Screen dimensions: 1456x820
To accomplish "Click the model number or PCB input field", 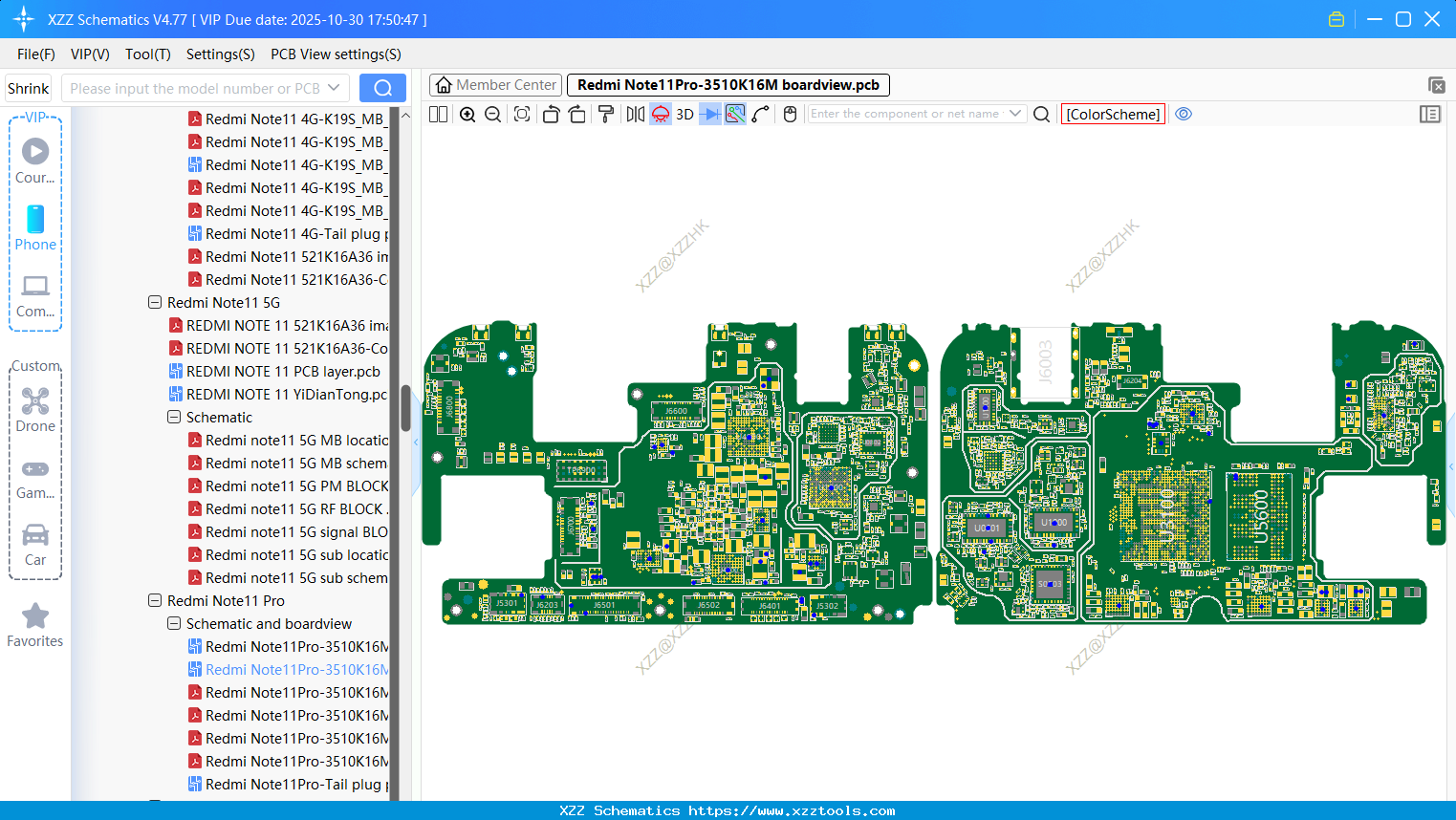I will pyautogui.click(x=195, y=88).
